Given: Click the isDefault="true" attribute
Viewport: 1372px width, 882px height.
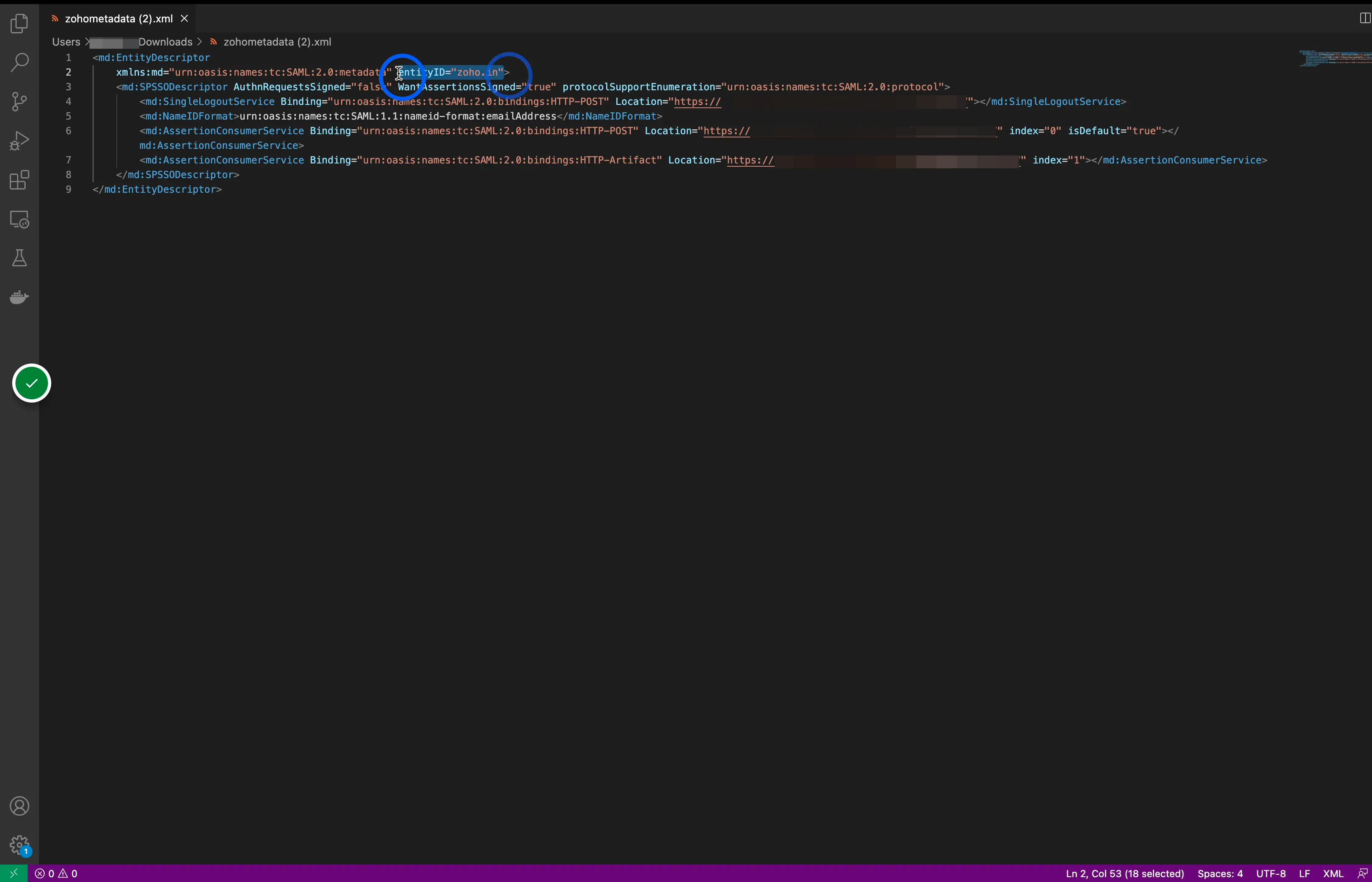Looking at the screenshot, I should (1114, 131).
